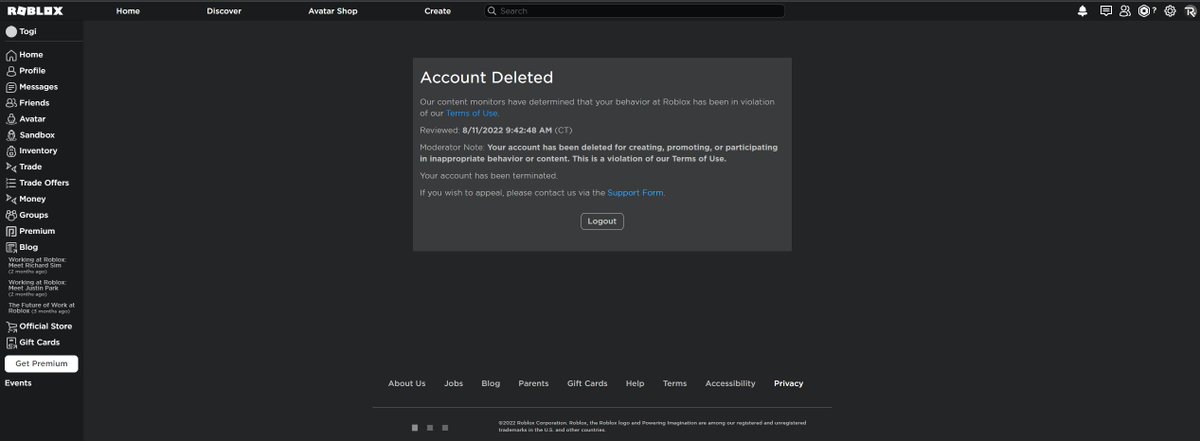Image resolution: width=1200 pixels, height=441 pixels.
Task: Click the Gift Cards icon in sidebar
Action: tap(11, 342)
